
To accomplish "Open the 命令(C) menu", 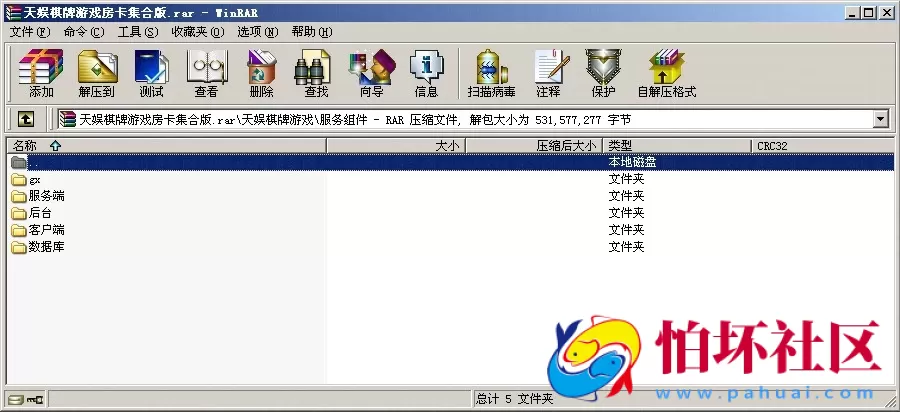I will (x=84, y=32).
